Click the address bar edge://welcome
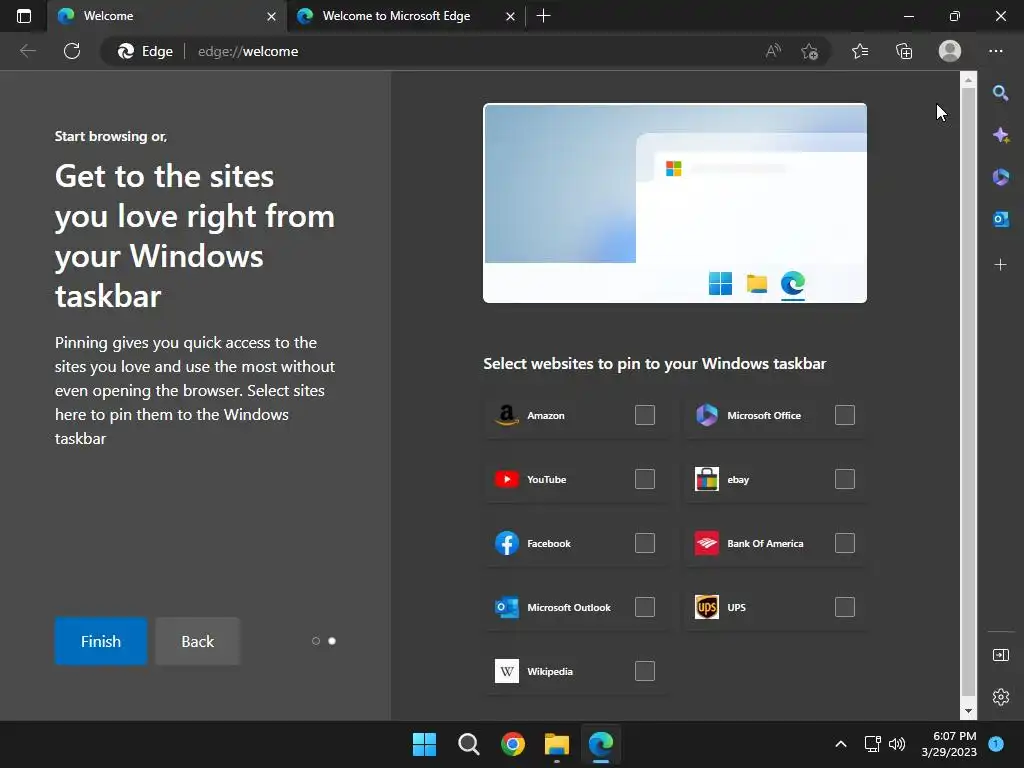 click(x=248, y=51)
